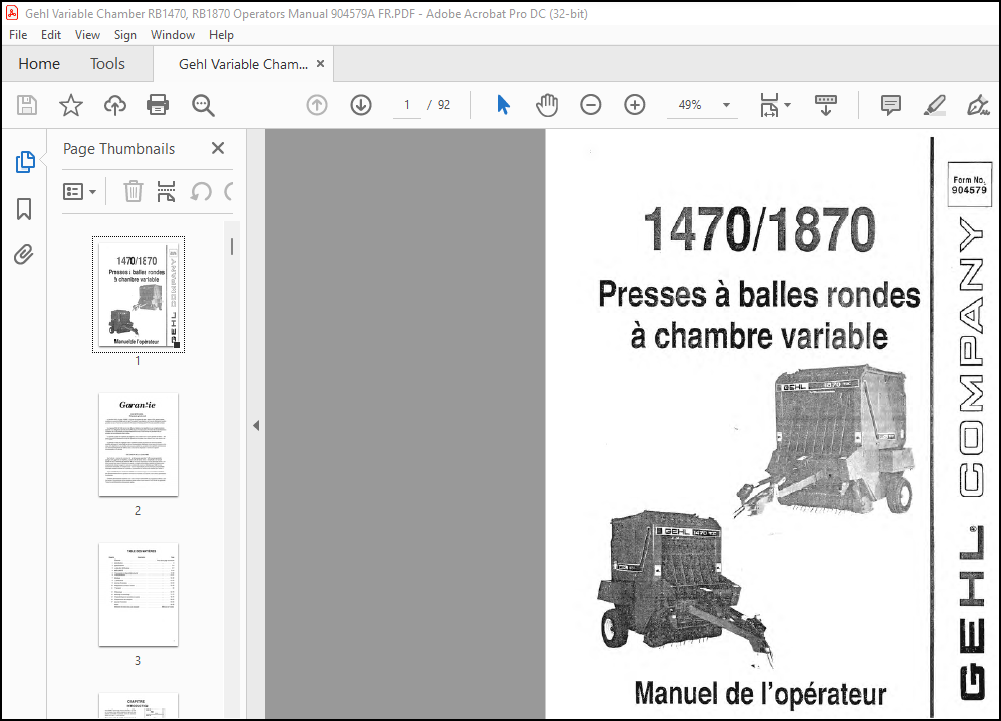
Task: Open Page Thumbnails sidebar icon
Action: 25,162
